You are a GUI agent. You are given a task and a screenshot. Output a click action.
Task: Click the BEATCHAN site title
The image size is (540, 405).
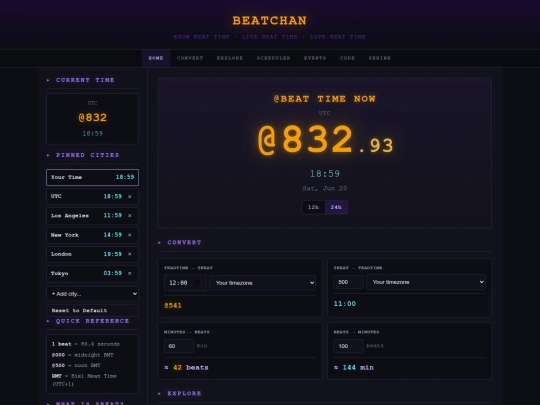[270, 21]
